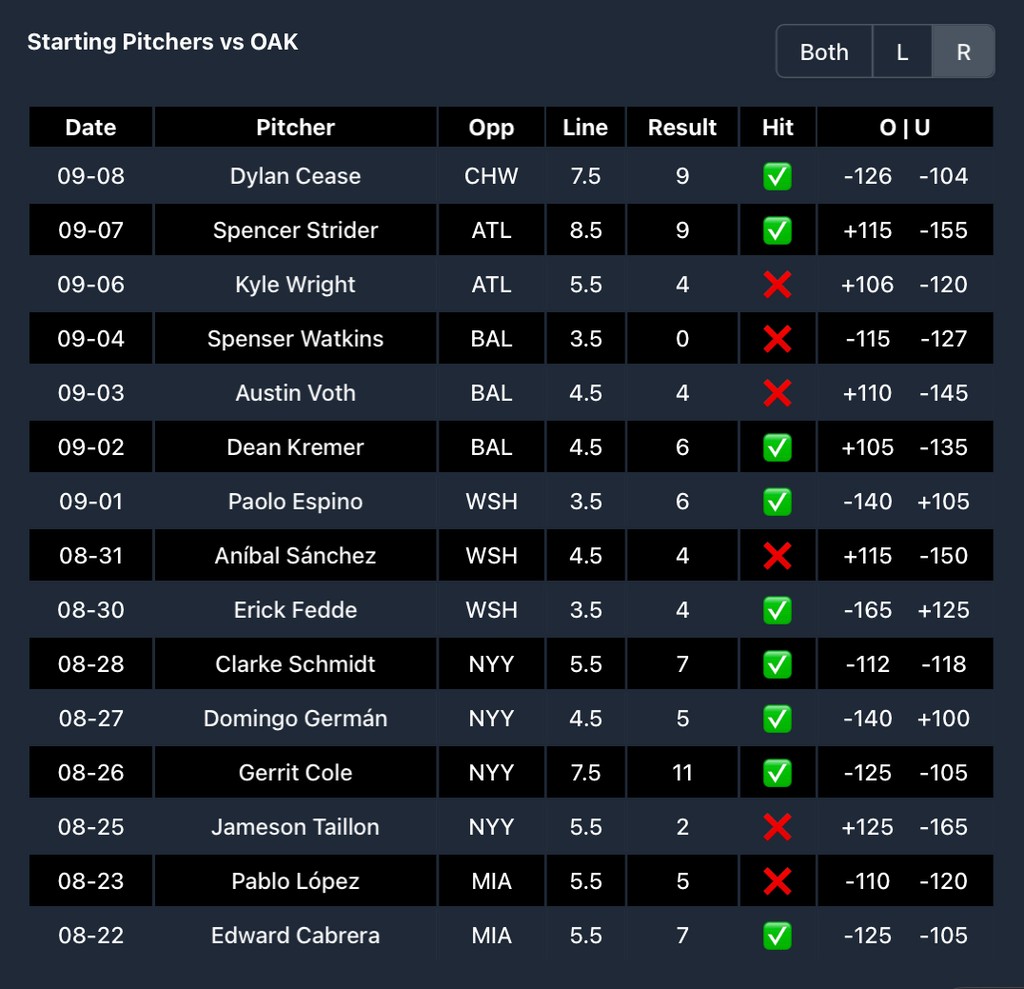Switch filter to L pitchers
Image resolution: width=1024 pixels, height=989 pixels.
[902, 52]
